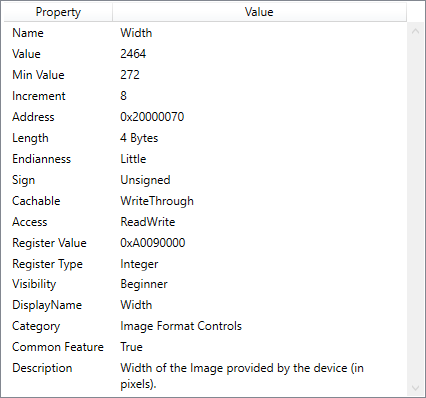Screen dimensions: 426x398
Task: Select the Register Value property label
Action: 49,243
